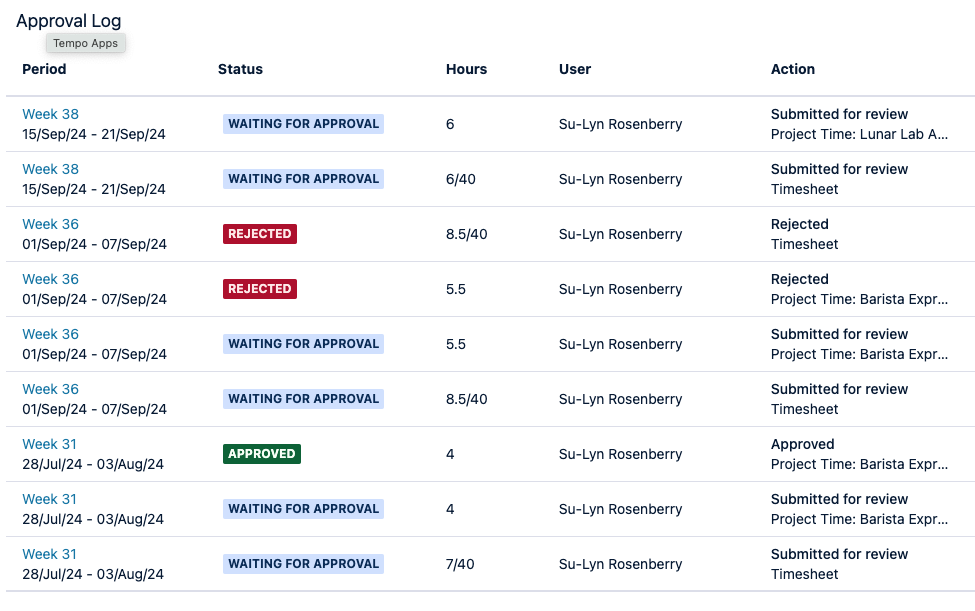Select the Hours column header
The width and height of the screenshot is (975, 611).
click(x=466, y=69)
